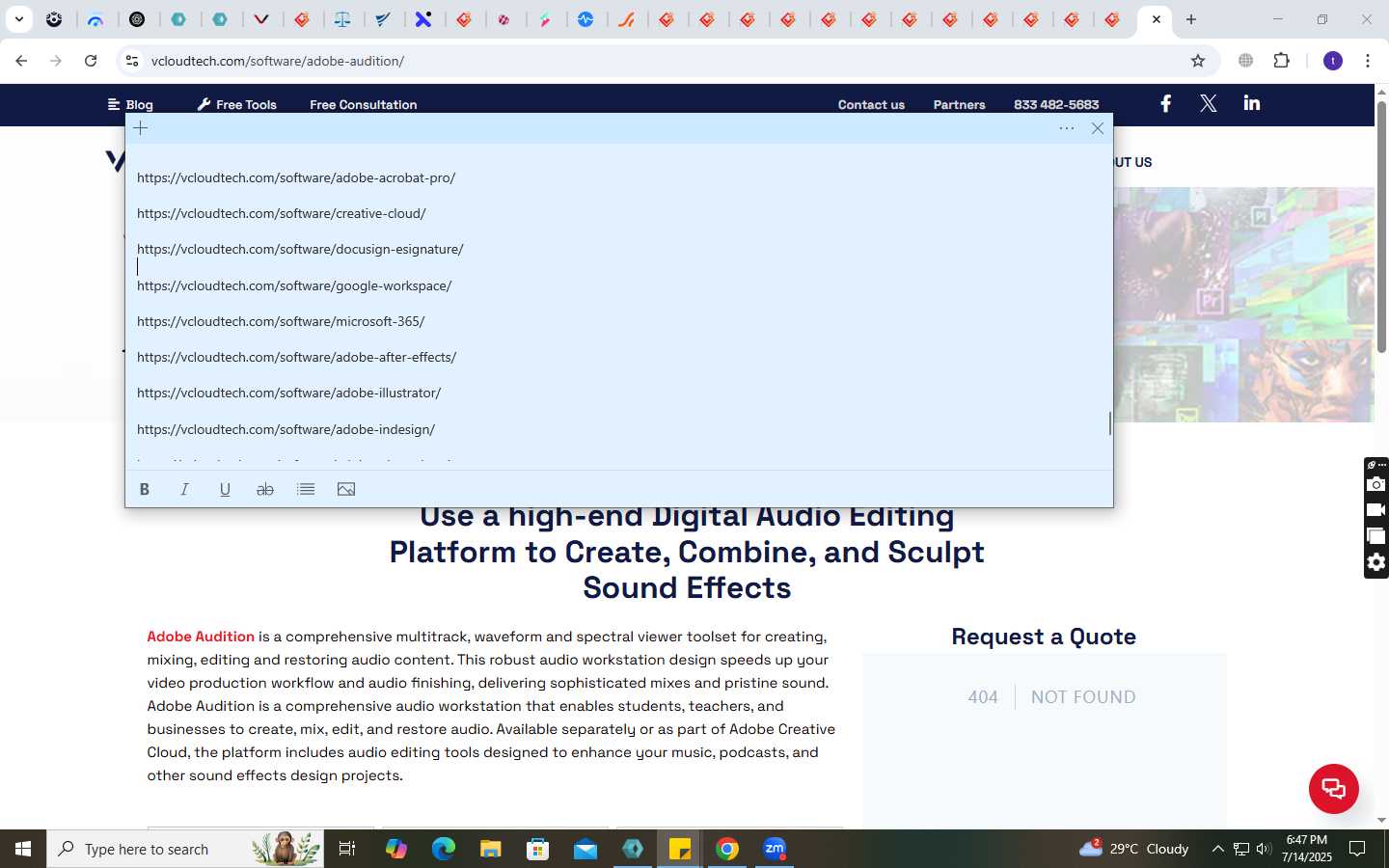Open volume control in system tray
The image size is (1389, 868).
(1264, 849)
